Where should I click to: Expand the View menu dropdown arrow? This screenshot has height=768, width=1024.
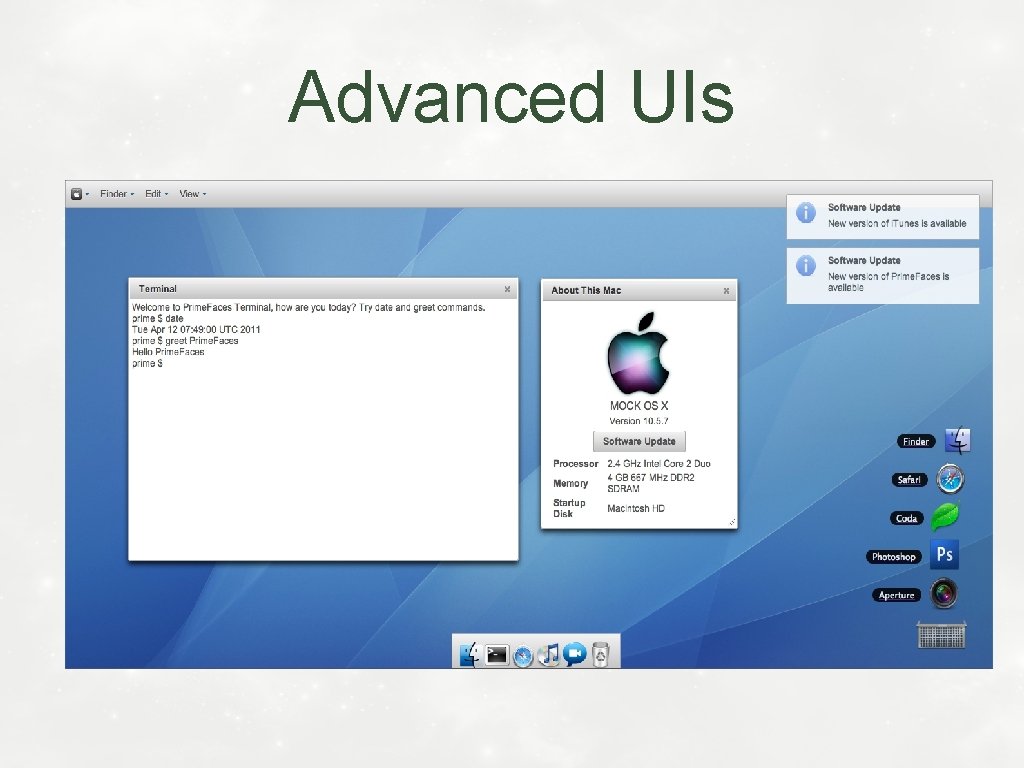204,195
